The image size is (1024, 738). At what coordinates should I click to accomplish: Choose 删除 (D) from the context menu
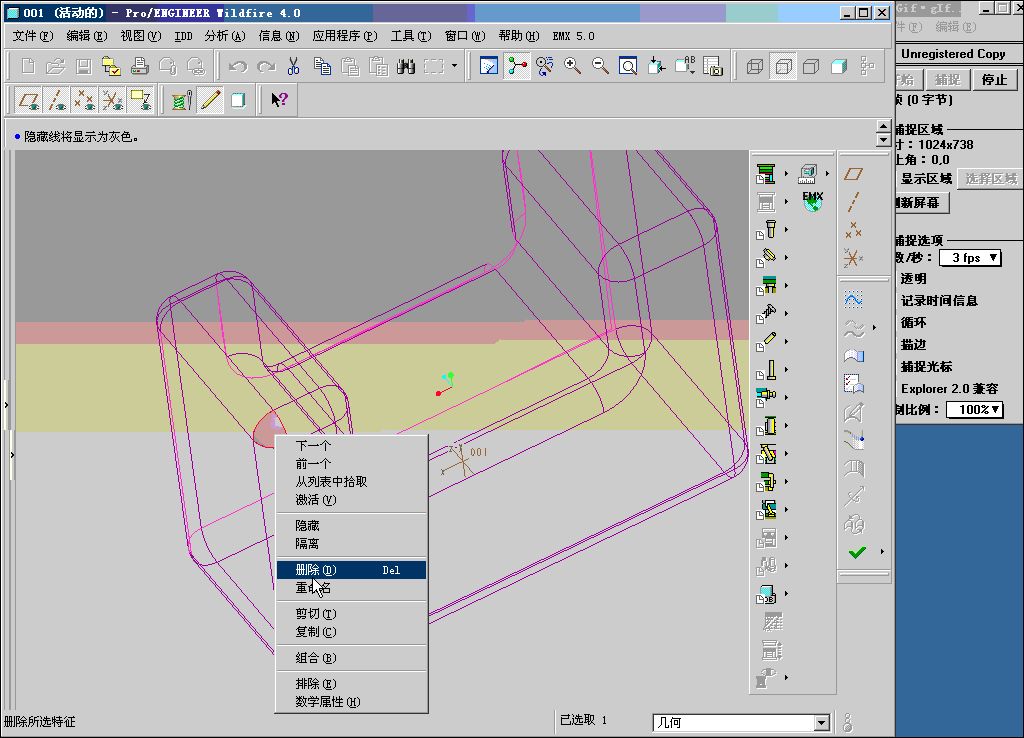click(351, 570)
